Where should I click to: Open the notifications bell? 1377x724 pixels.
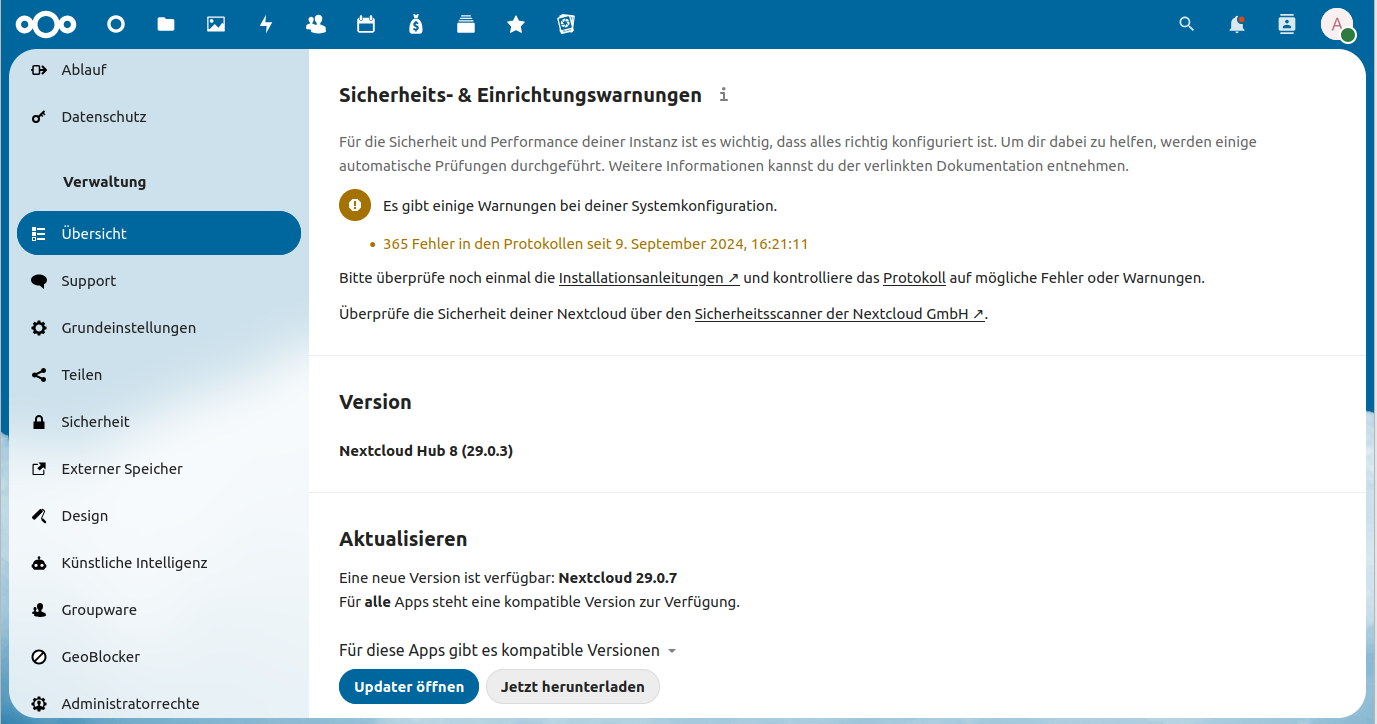(1237, 24)
